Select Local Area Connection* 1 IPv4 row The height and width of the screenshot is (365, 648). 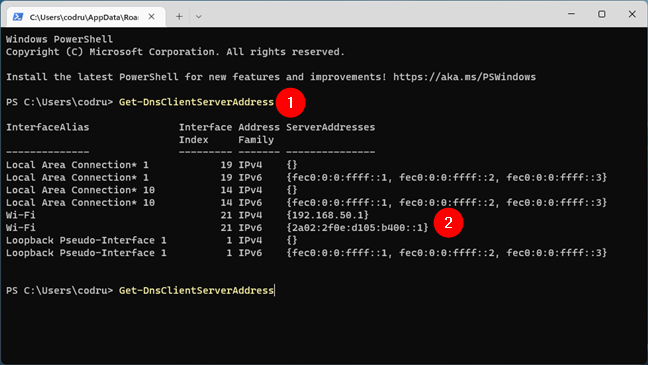[x=152, y=165]
